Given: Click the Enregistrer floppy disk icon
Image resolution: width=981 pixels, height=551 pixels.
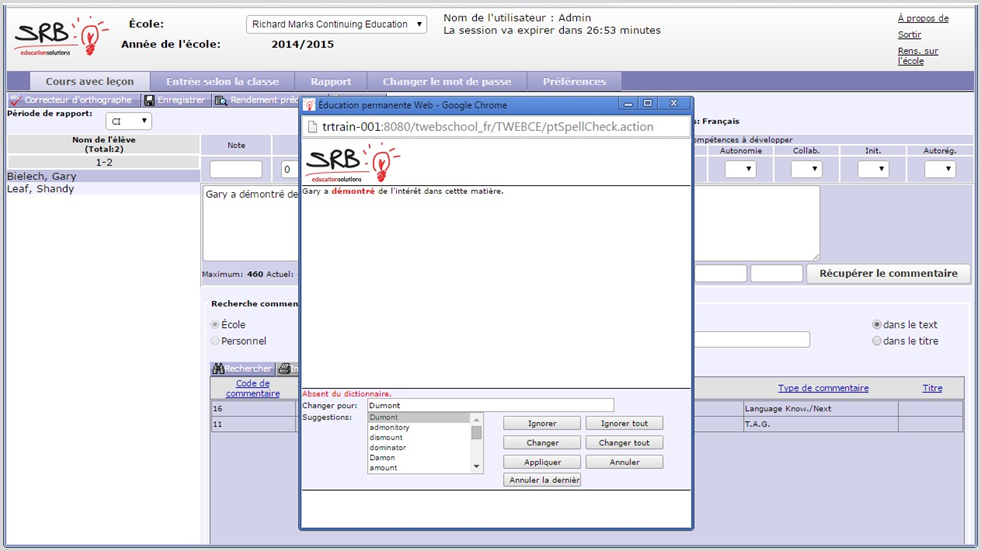Looking at the screenshot, I should tap(149, 100).
